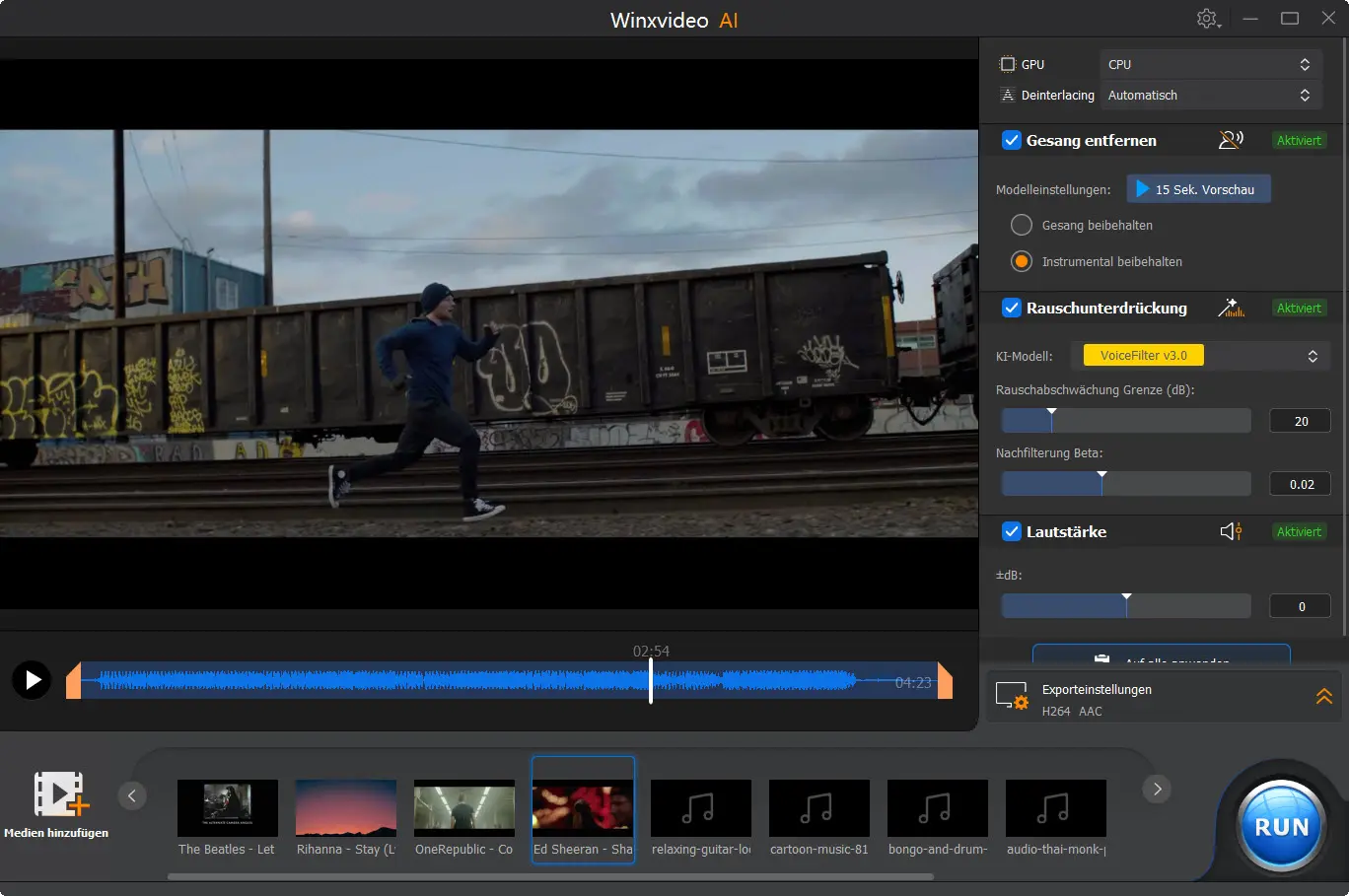The height and width of the screenshot is (896, 1349).
Task: Select the Rihanna - Stay thumbnail
Action: (346, 809)
